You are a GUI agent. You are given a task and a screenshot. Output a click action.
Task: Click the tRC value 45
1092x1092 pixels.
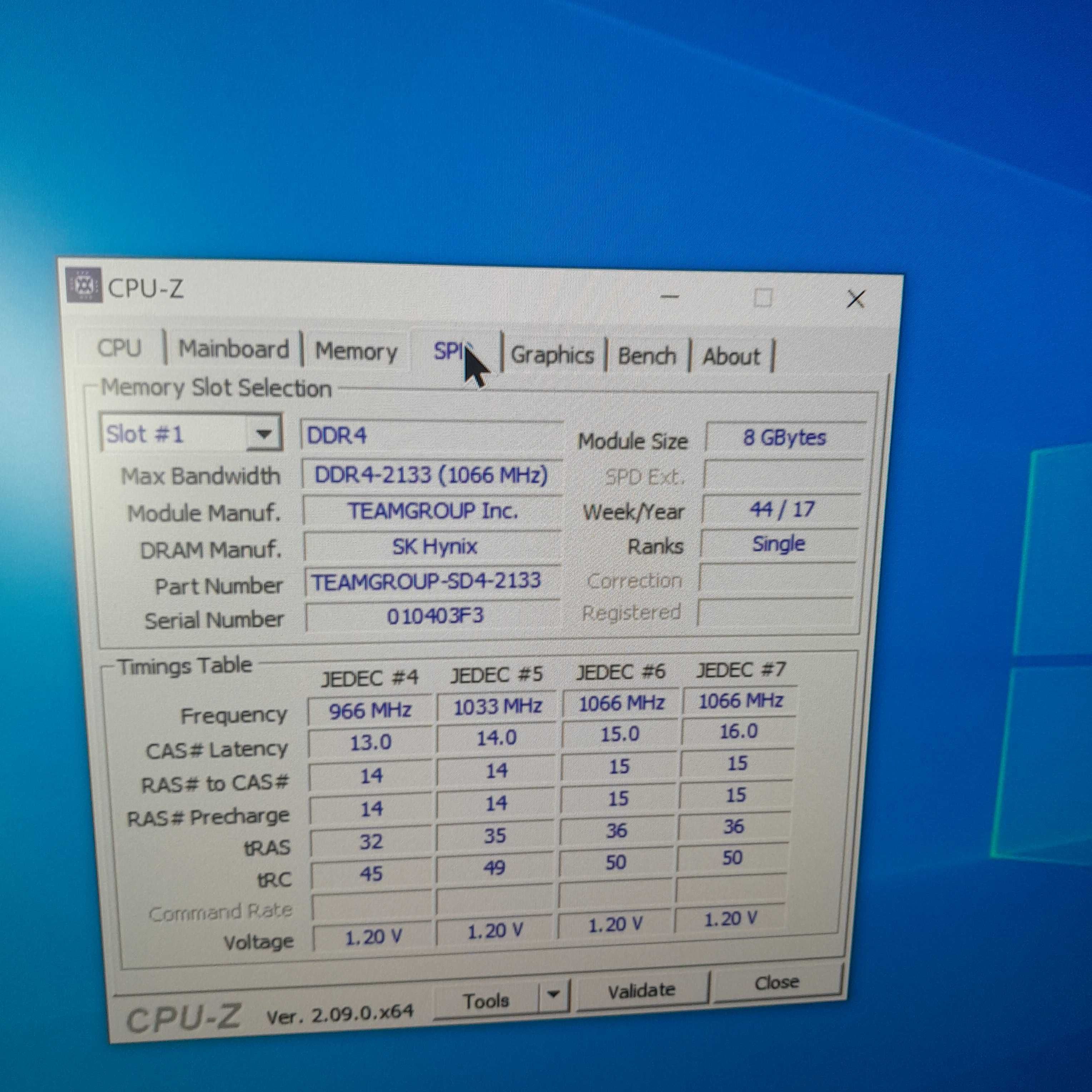(x=371, y=875)
